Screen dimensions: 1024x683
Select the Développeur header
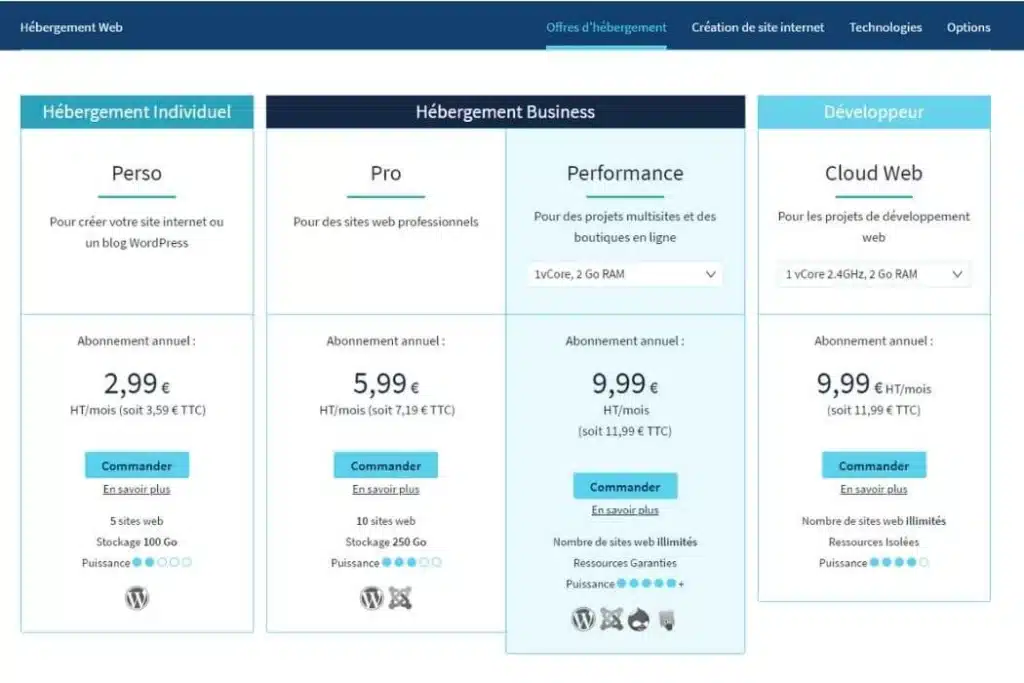(x=874, y=112)
